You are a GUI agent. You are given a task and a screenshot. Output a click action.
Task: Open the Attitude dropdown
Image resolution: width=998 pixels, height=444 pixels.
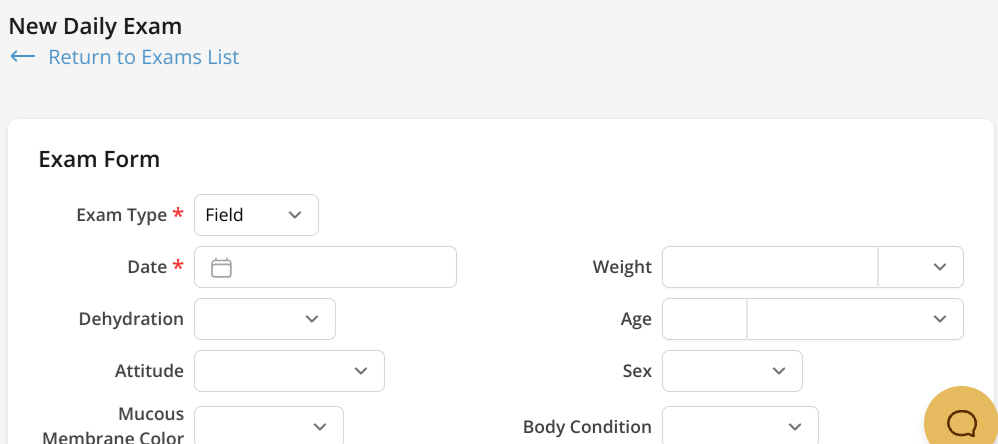click(288, 371)
